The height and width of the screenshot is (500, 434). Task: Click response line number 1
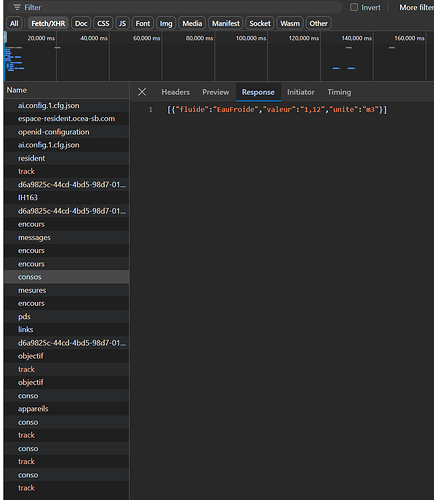point(151,109)
